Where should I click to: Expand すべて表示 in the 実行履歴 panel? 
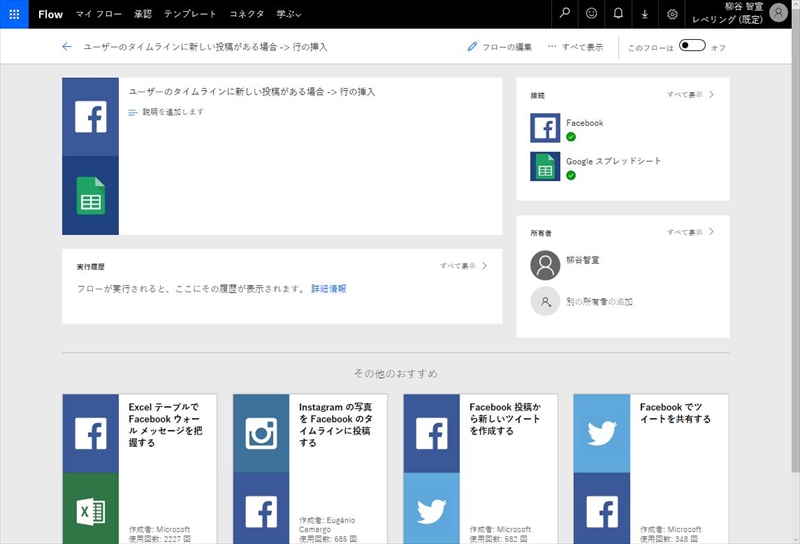464,266
